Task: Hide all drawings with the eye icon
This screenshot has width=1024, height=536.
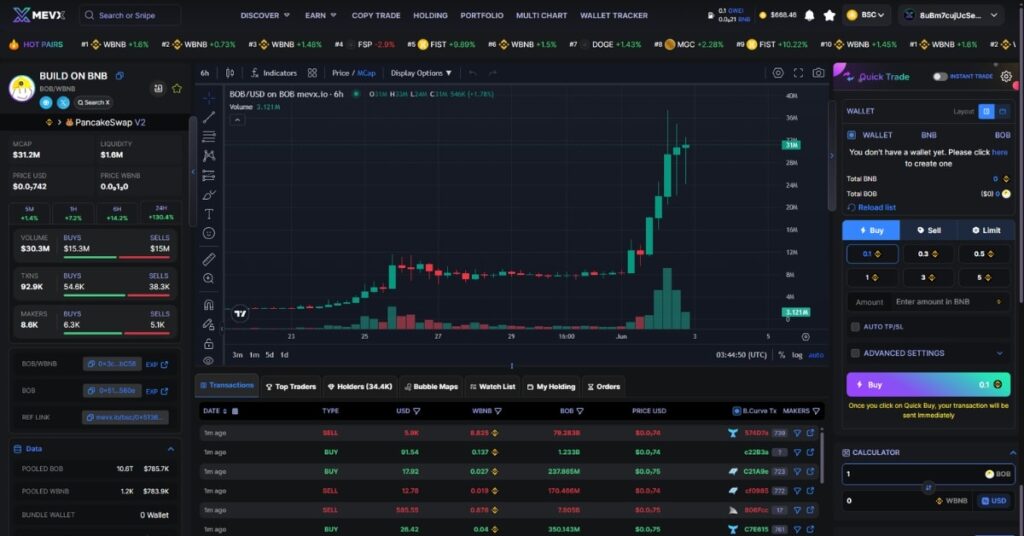Action: (x=208, y=360)
